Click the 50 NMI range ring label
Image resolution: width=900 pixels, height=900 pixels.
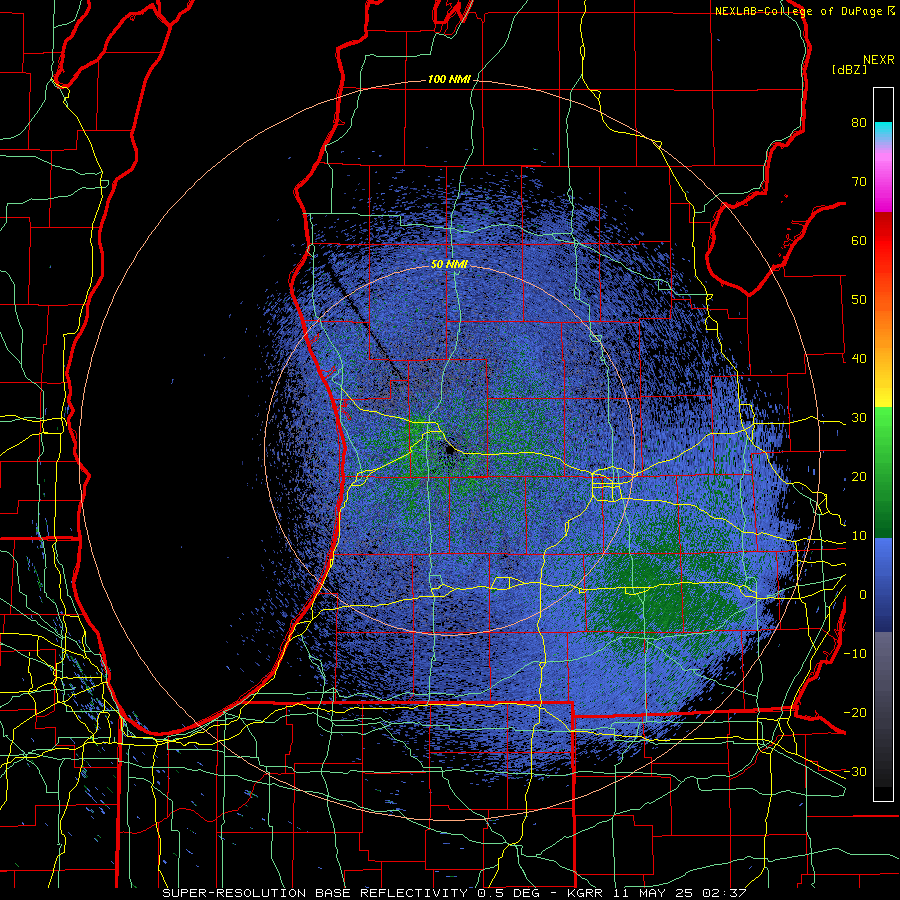[x=449, y=265]
